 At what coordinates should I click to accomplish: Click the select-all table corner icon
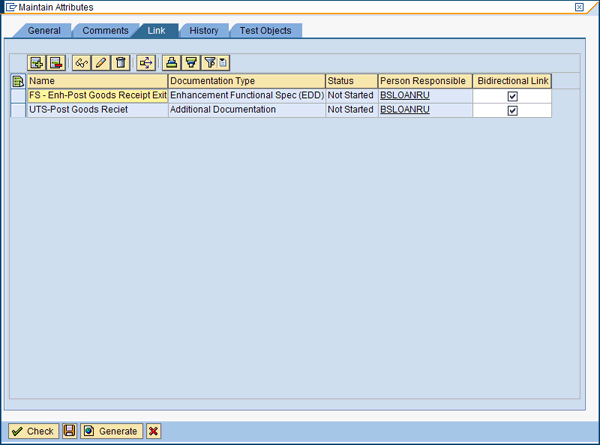pyautogui.click(x=18, y=81)
